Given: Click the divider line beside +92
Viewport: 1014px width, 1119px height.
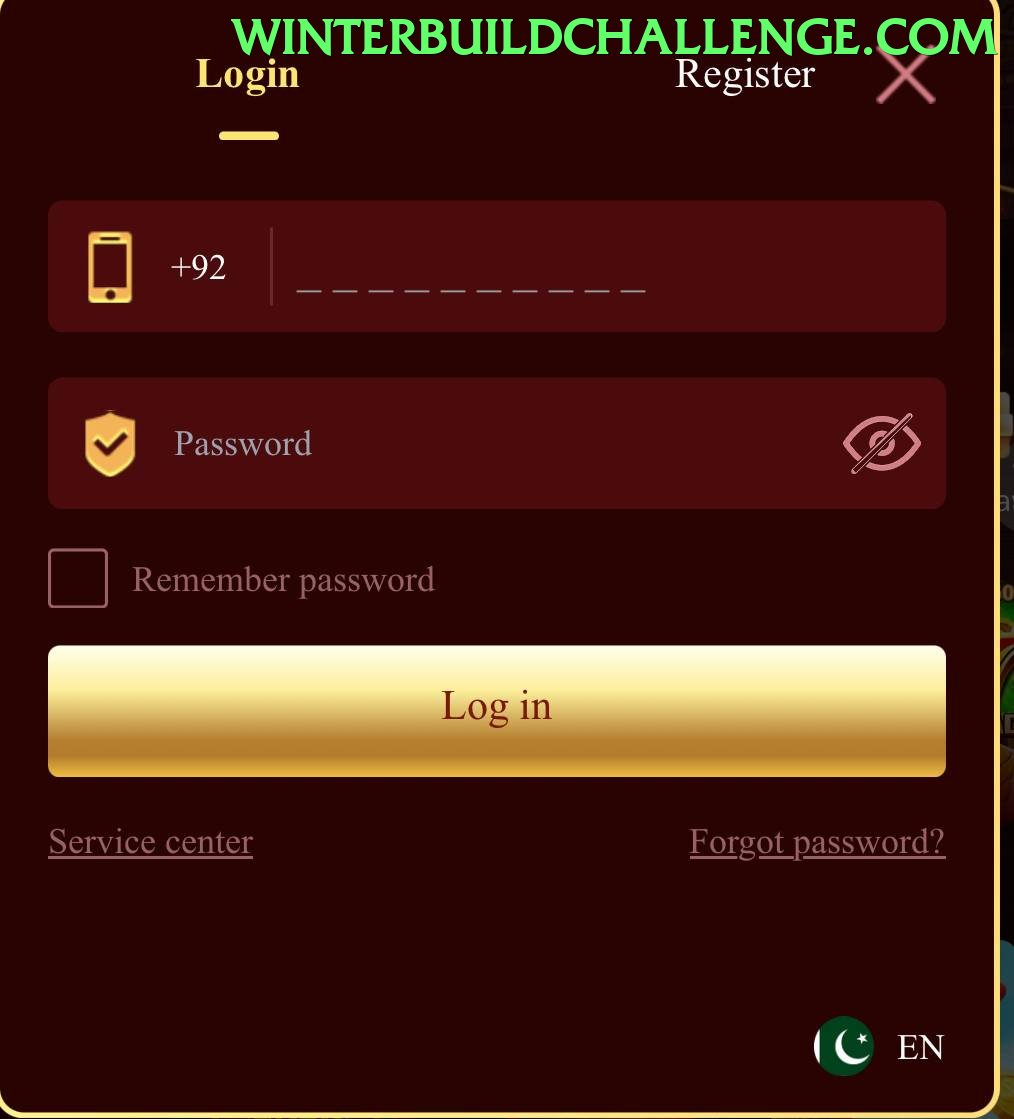Looking at the screenshot, I should coord(271,267).
